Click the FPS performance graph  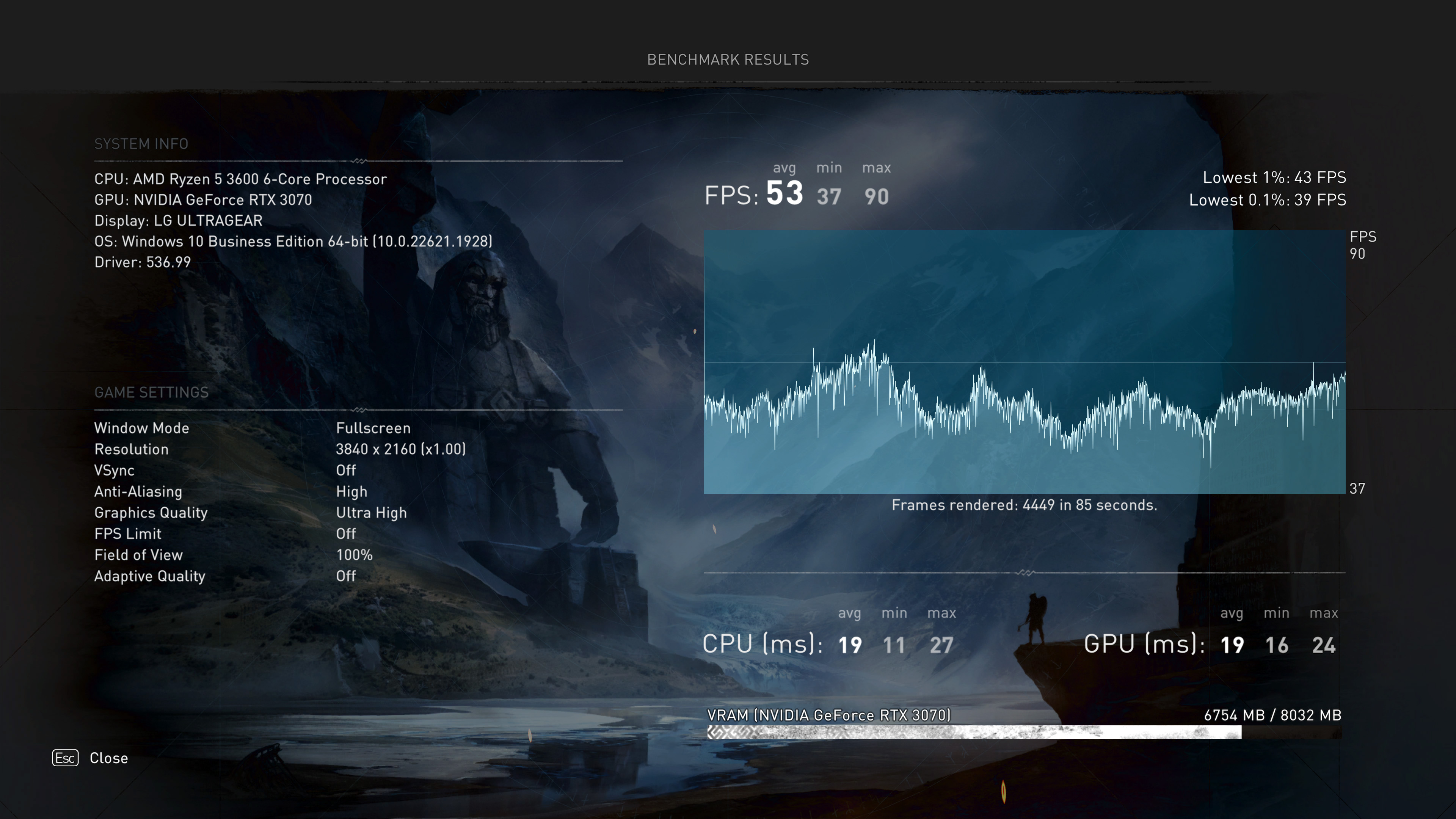click(1024, 362)
